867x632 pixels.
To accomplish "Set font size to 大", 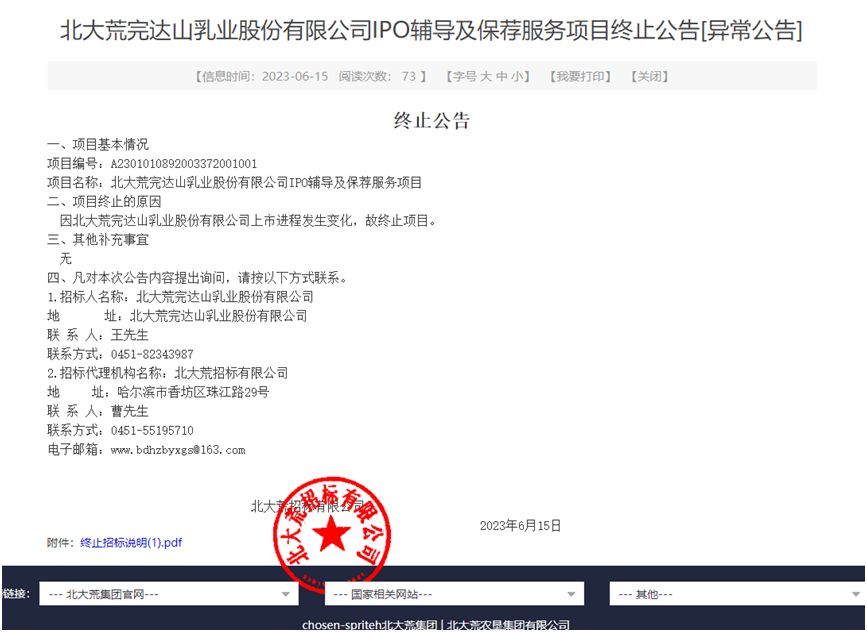I will coord(485,76).
